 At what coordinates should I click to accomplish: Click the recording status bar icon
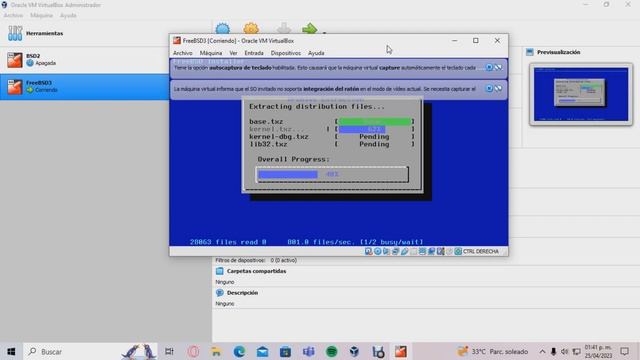(x=431, y=251)
